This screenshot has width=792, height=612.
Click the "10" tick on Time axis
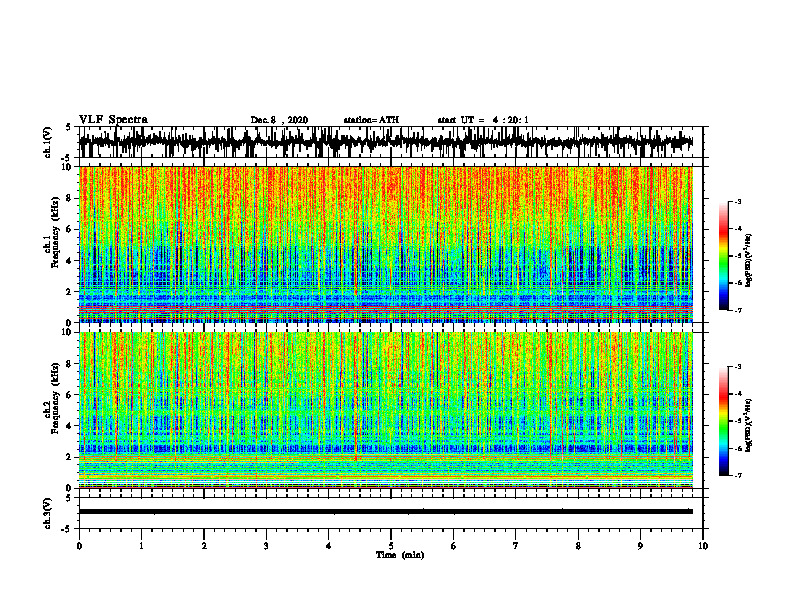click(x=703, y=546)
